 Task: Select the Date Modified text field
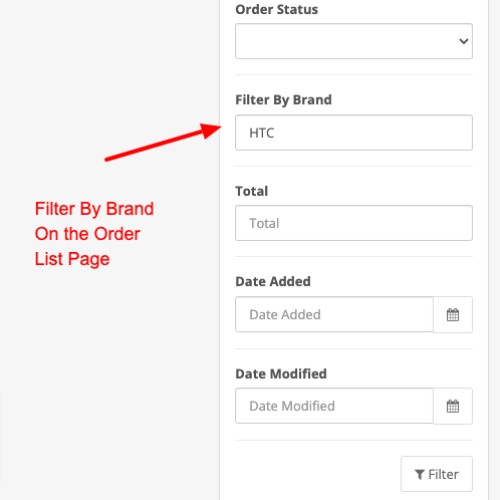(334, 406)
